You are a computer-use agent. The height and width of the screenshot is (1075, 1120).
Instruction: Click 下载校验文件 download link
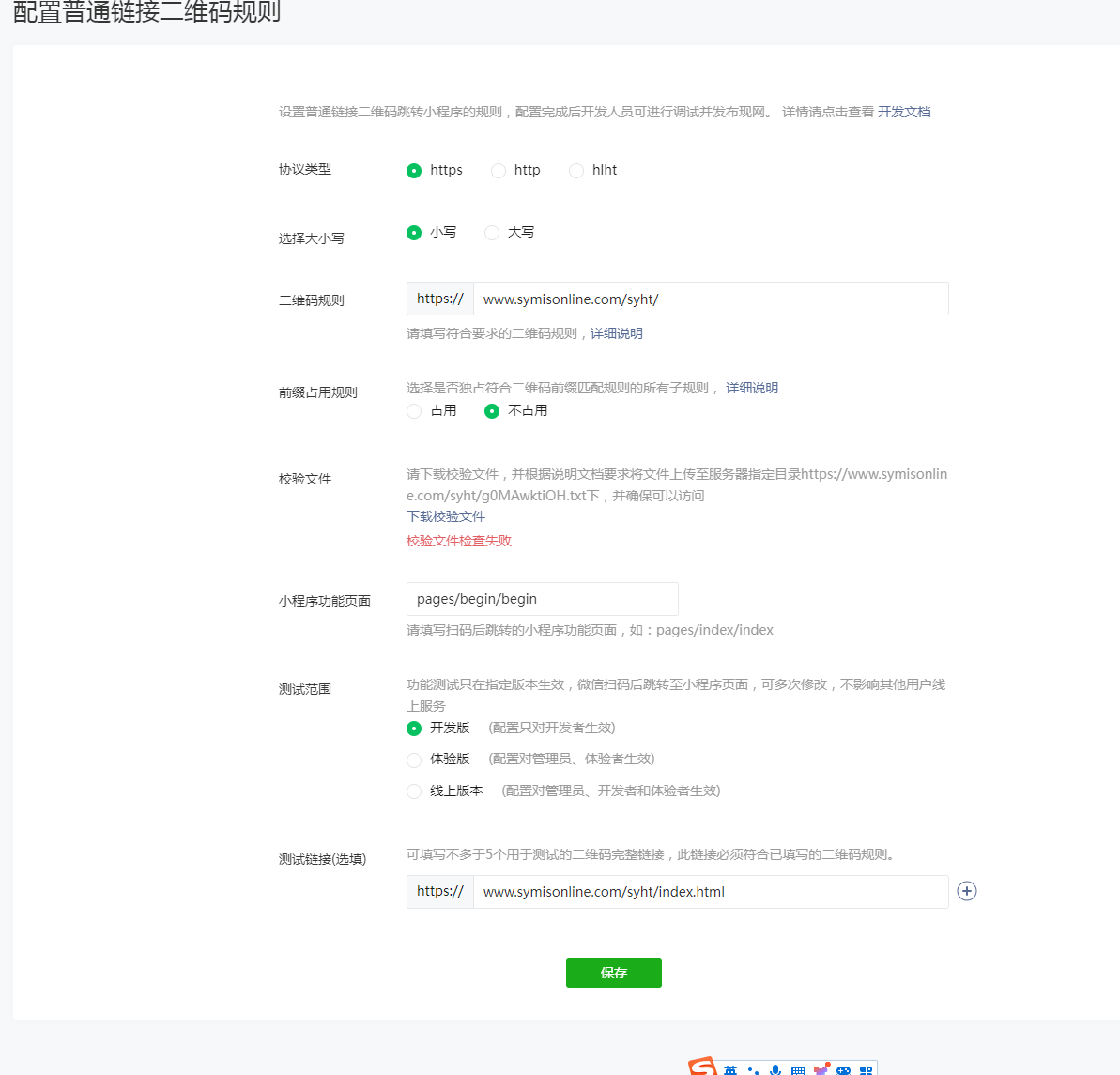click(446, 516)
